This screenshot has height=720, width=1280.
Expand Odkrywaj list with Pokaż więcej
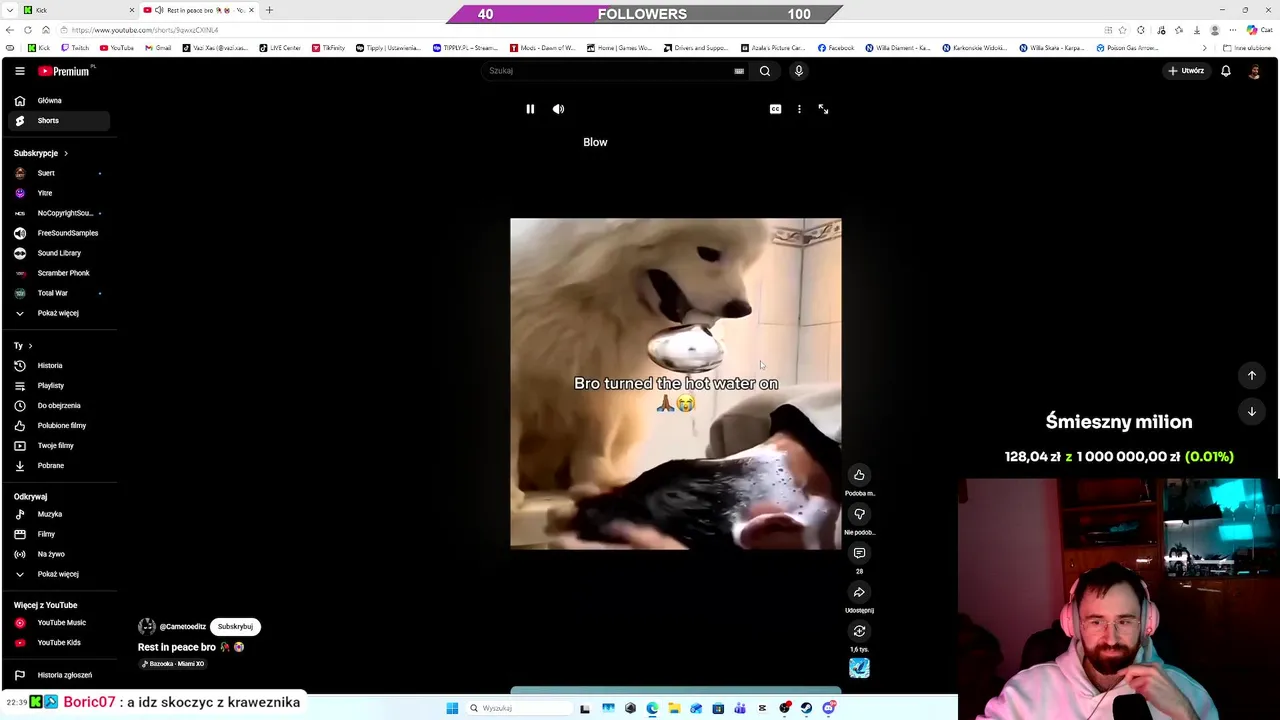point(59,574)
